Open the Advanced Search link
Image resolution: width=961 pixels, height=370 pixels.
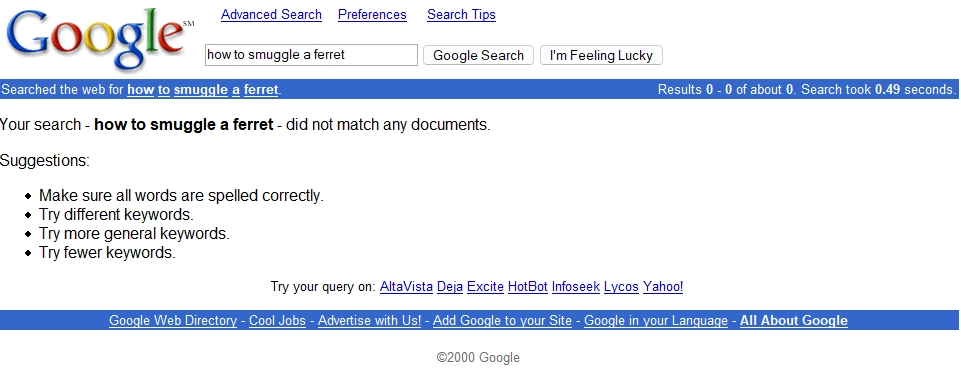(271, 15)
